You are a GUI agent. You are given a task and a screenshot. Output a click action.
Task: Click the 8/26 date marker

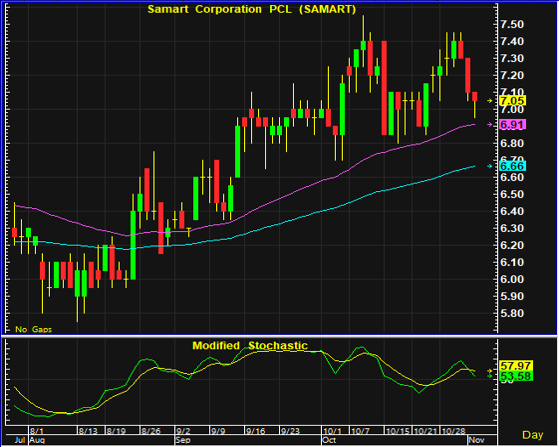[151, 431]
